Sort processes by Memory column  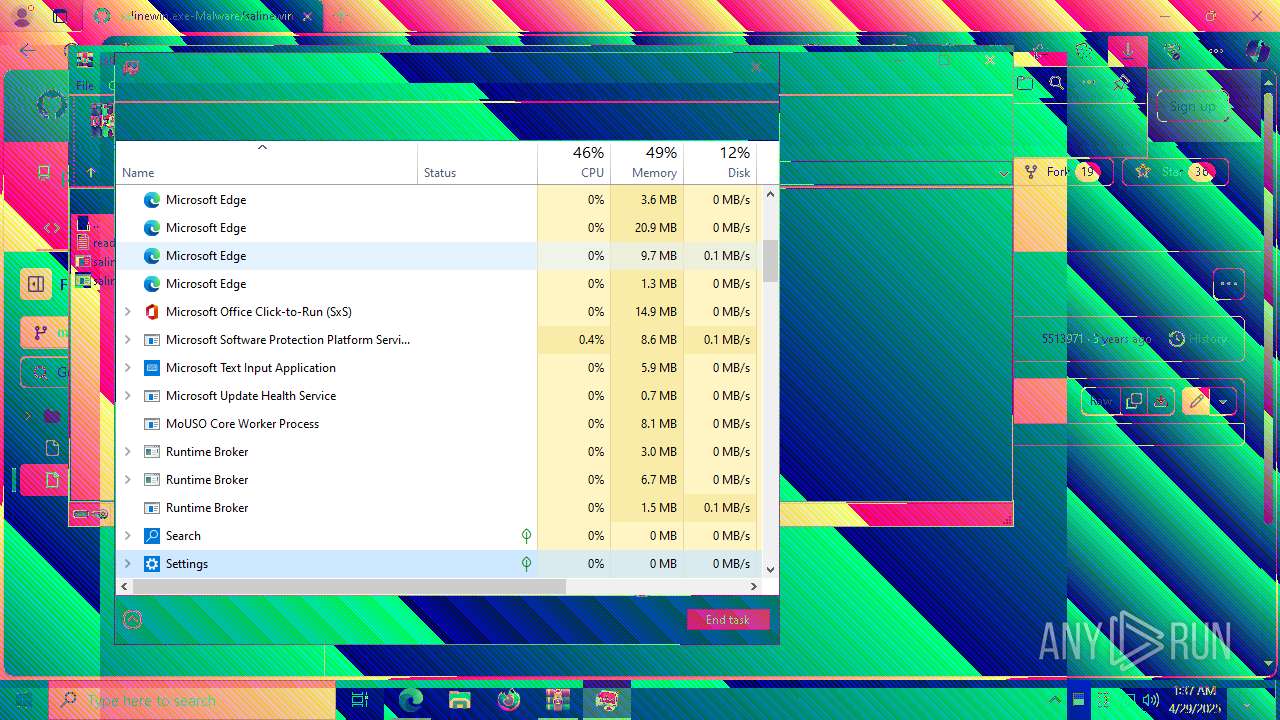pyautogui.click(x=647, y=163)
